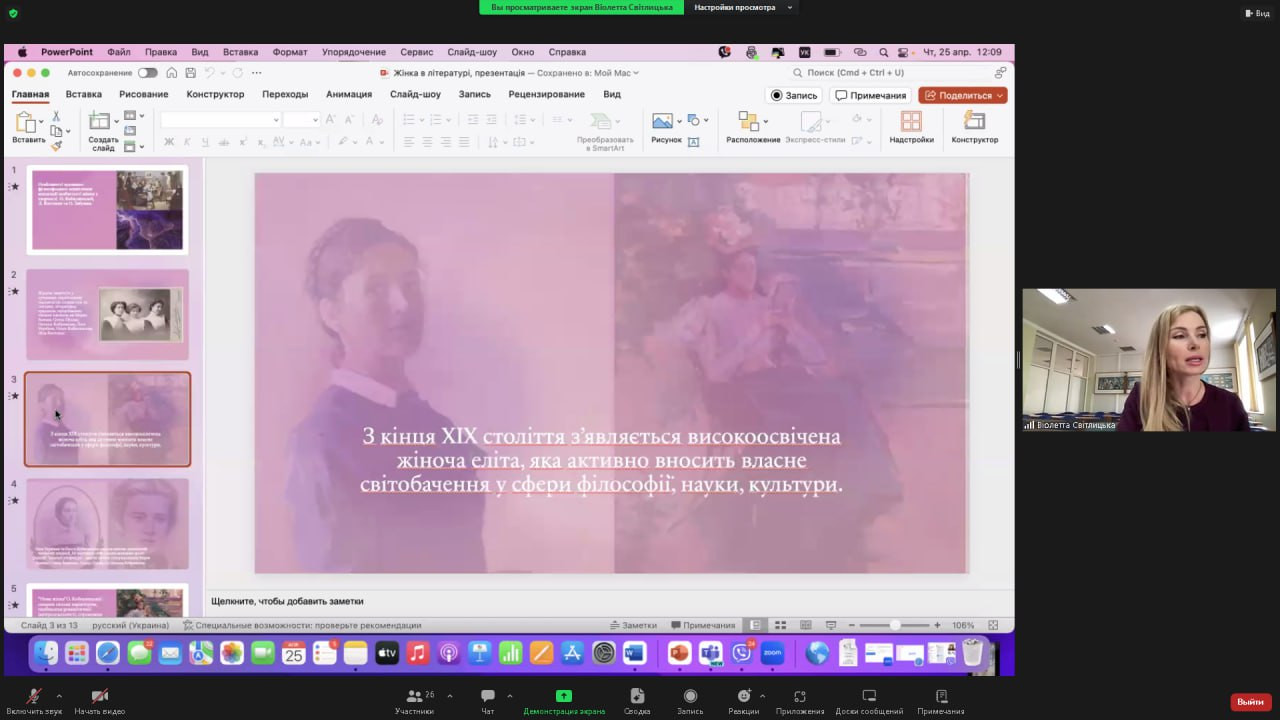The height and width of the screenshot is (720, 1280).
Task: Click the Расположение arrange icon
Action: pyautogui.click(x=748, y=122)
